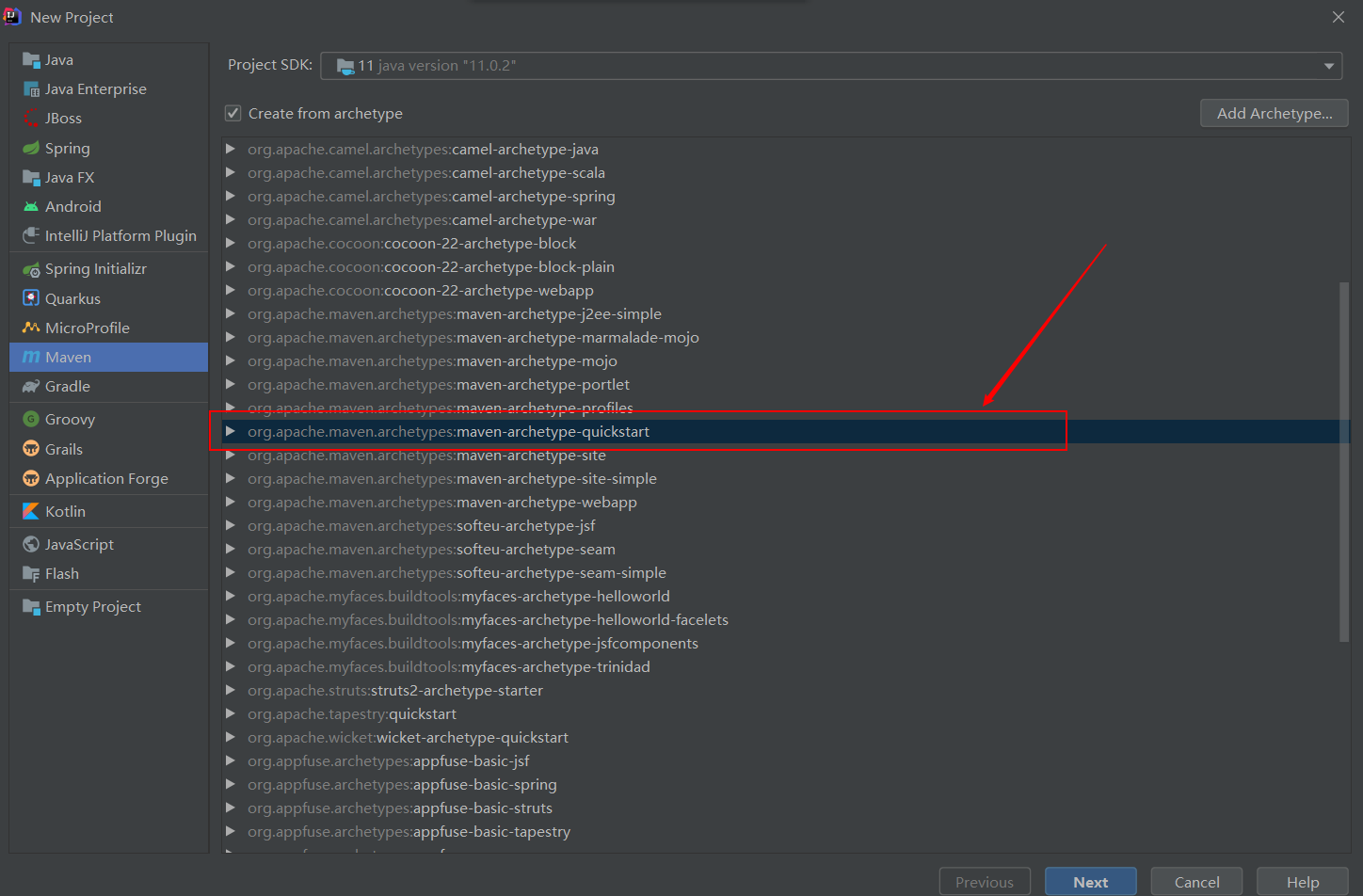This screenshot has width=1363, height=896.
Task: Select maven-archetype-site row
Action: coord(786,456)
